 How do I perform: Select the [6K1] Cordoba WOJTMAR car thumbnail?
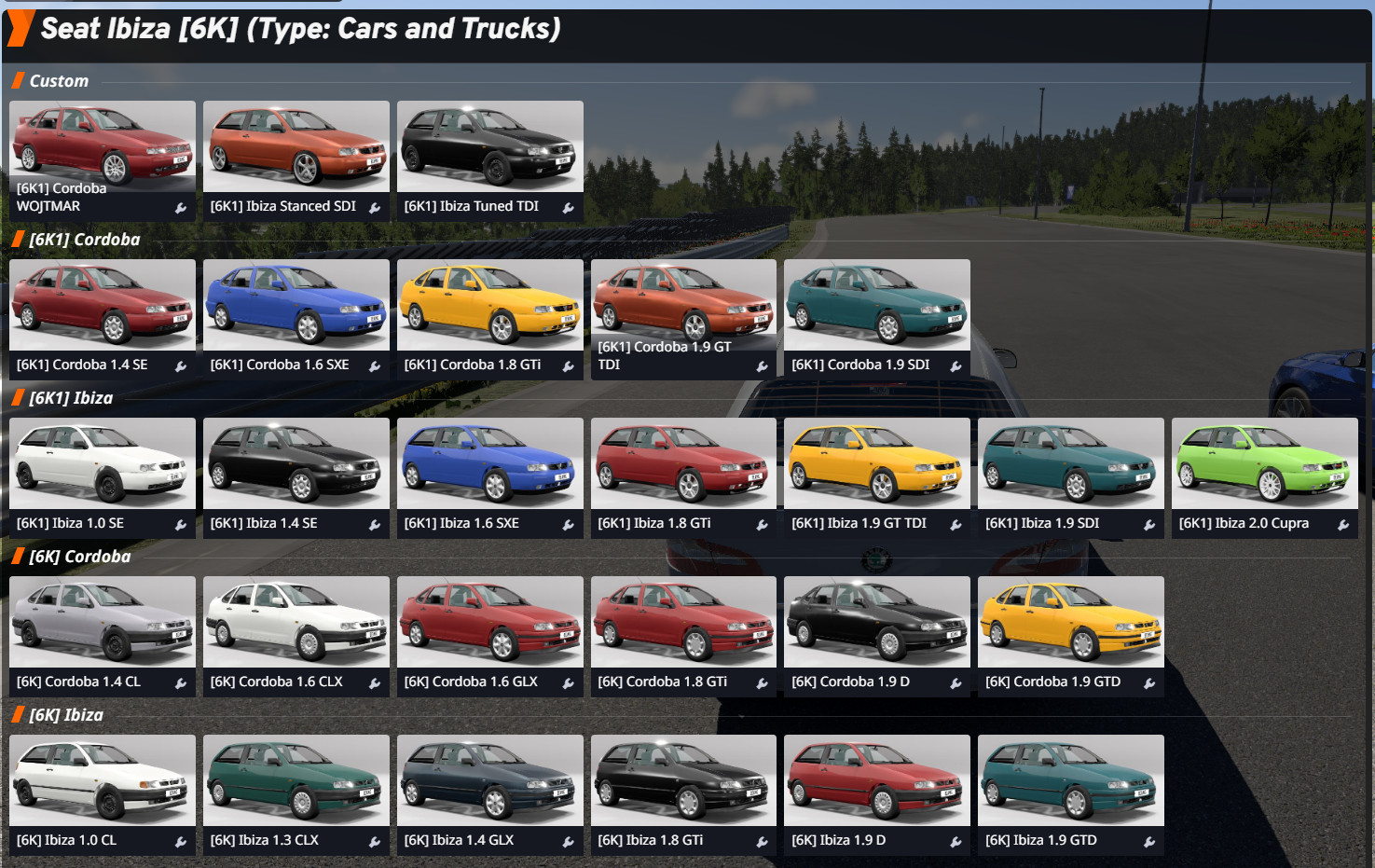pos(103,146)
